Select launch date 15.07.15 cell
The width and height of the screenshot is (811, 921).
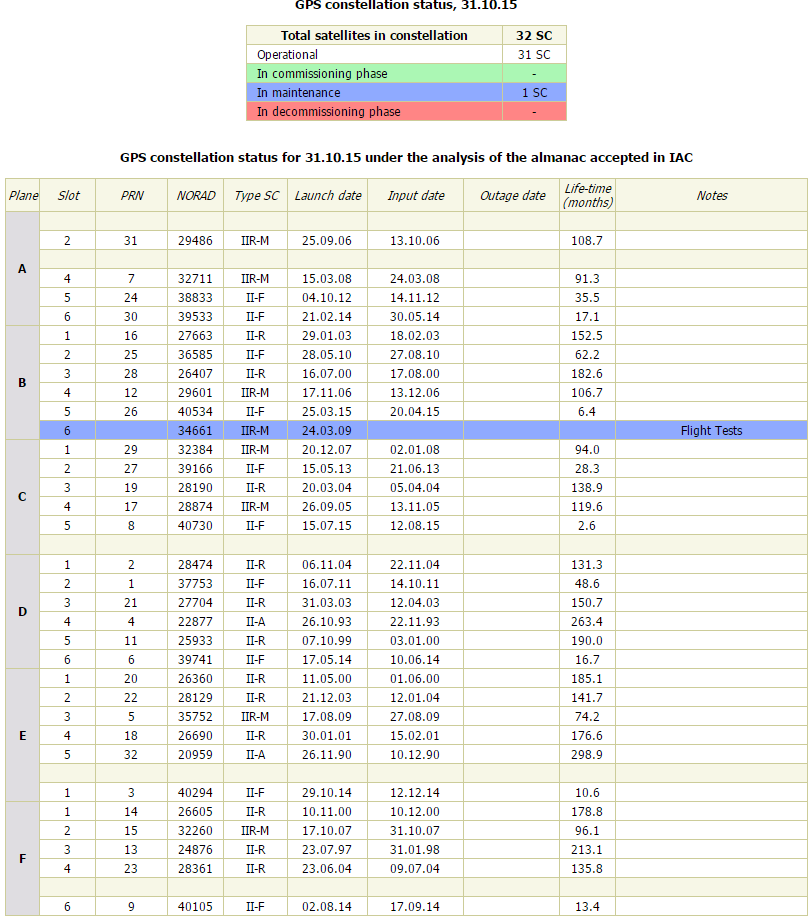328,525
